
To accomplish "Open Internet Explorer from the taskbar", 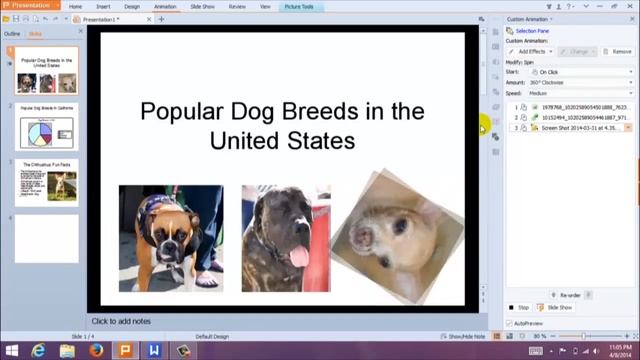I will tap(38, 351).
